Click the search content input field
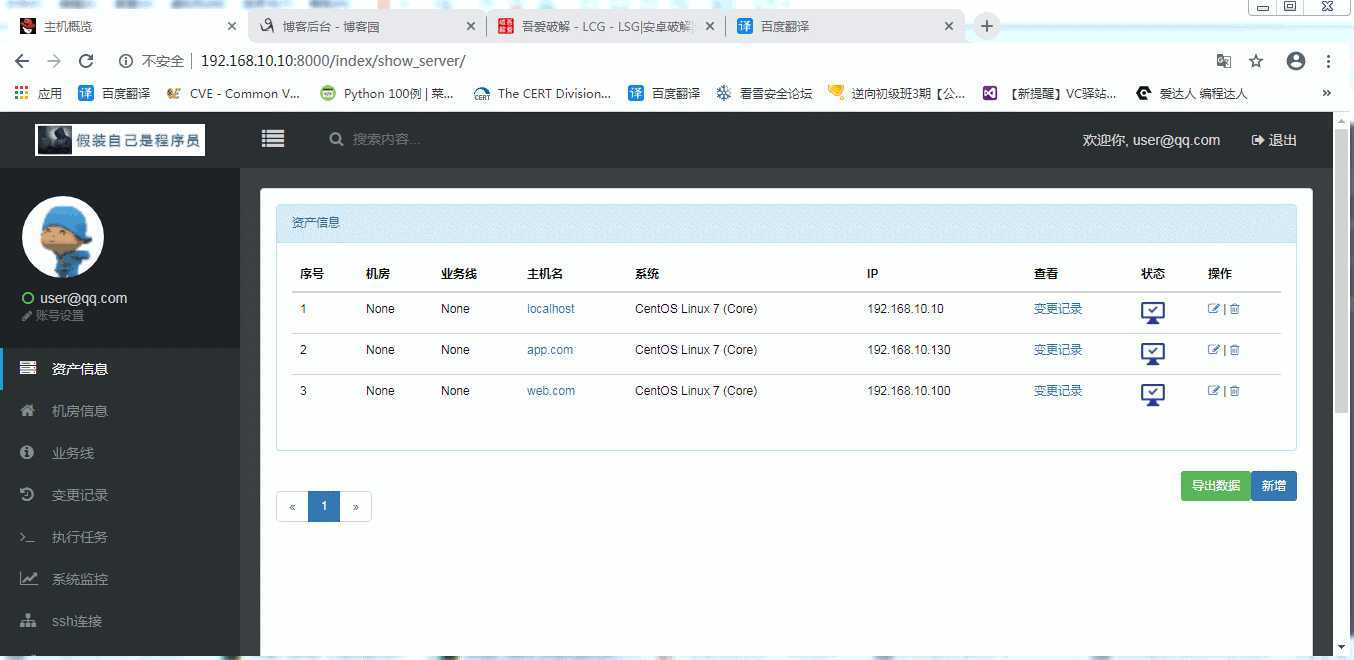The image size is (1354, 660). [x=387, y=139]
